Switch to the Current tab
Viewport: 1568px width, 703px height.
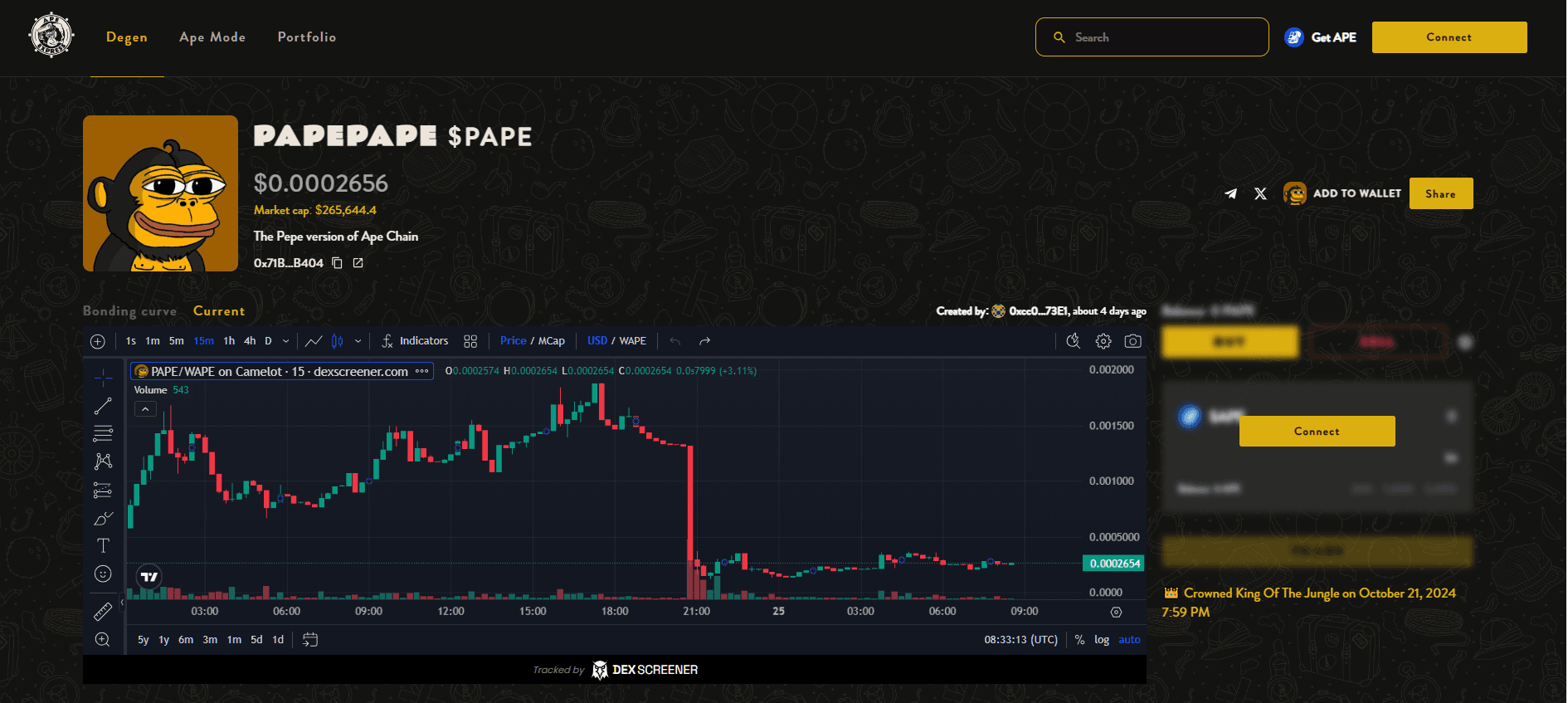click(219, 311)
